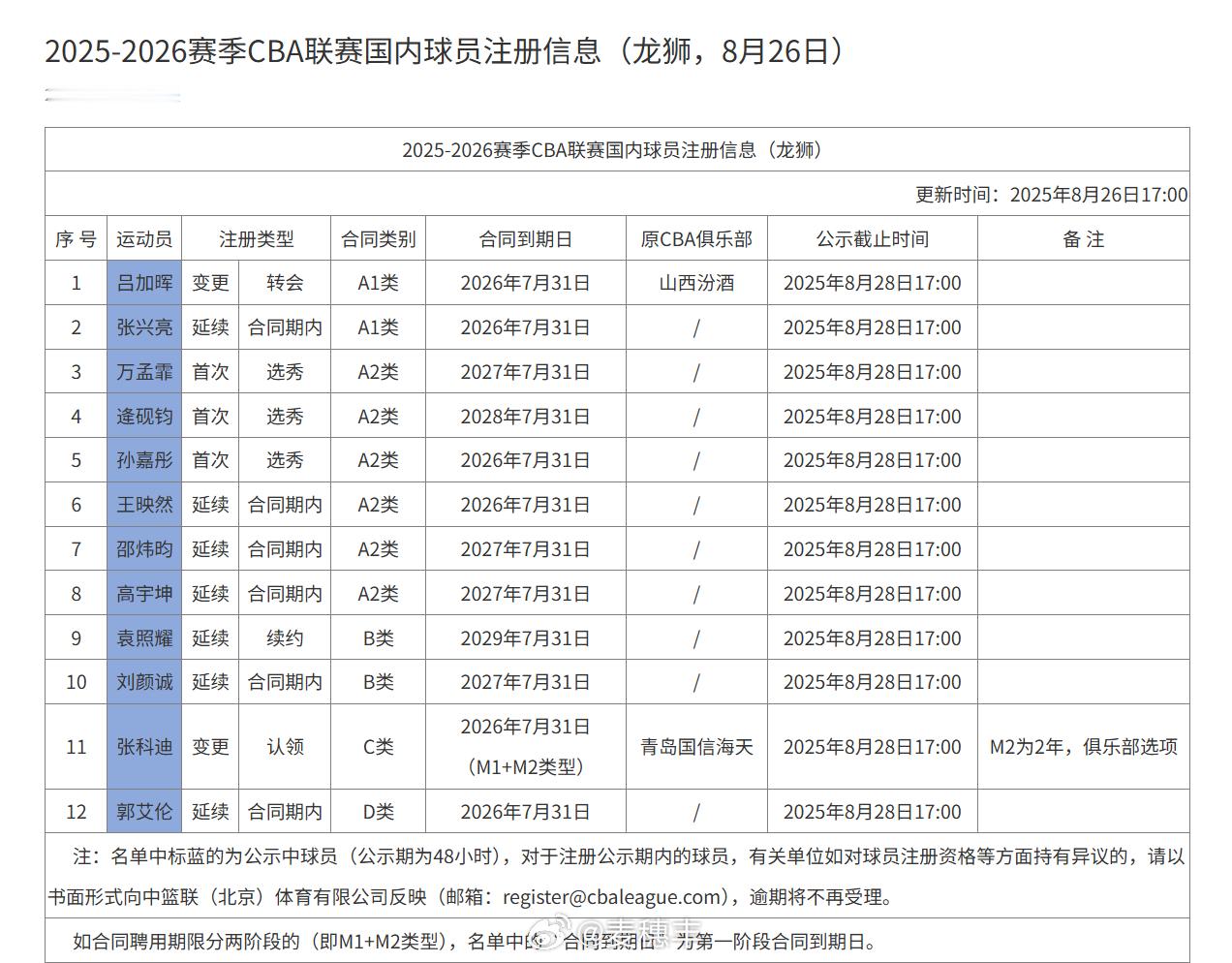Click the '合同类别' column header

pyautogui.click(x=379, y=239)
